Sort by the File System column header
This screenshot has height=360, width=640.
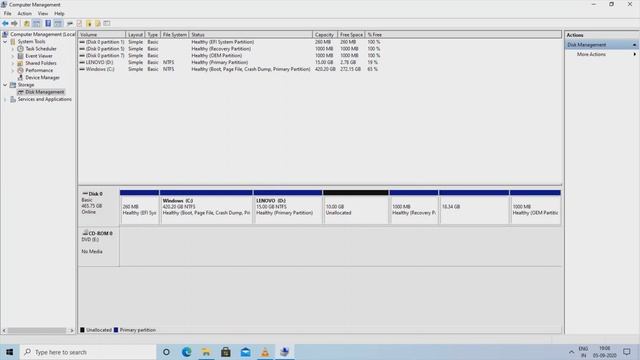click(175, 35)
